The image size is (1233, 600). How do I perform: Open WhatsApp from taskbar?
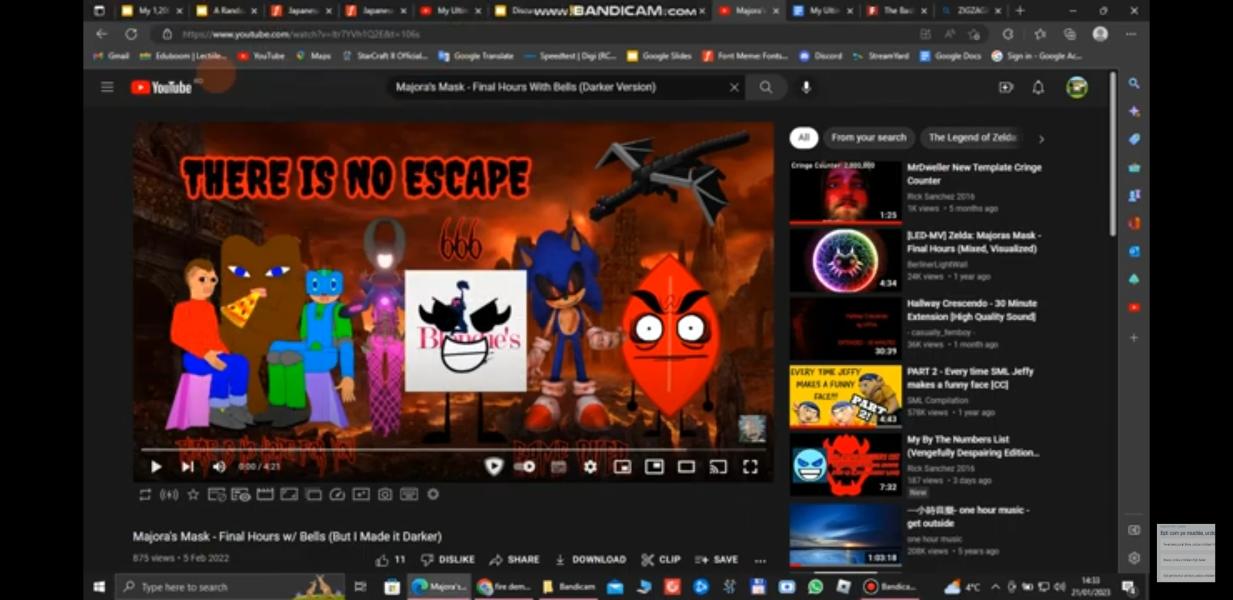point(815,587)
